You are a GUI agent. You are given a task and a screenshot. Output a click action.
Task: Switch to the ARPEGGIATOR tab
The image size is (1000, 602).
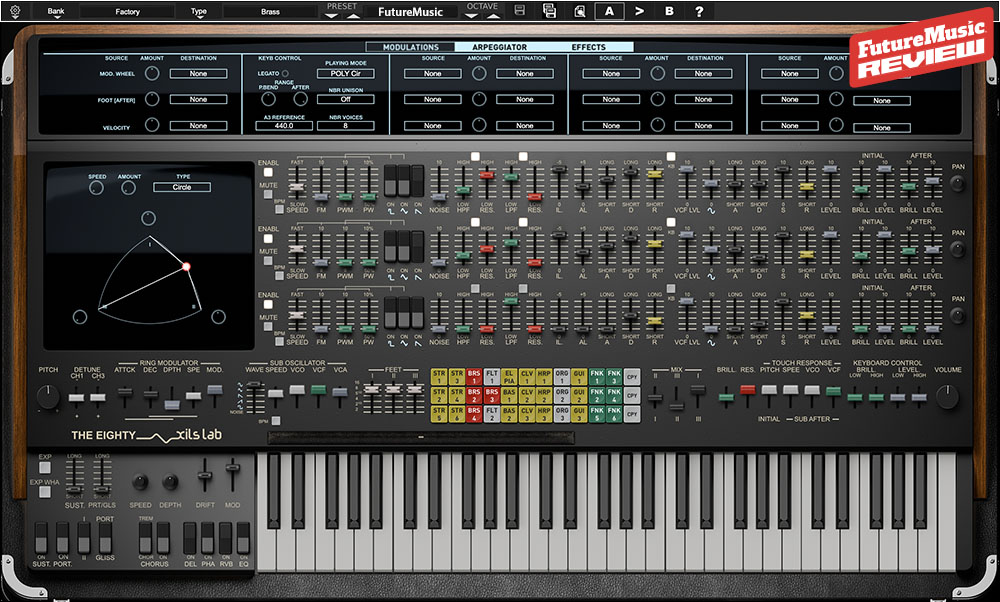pos(499,47)
